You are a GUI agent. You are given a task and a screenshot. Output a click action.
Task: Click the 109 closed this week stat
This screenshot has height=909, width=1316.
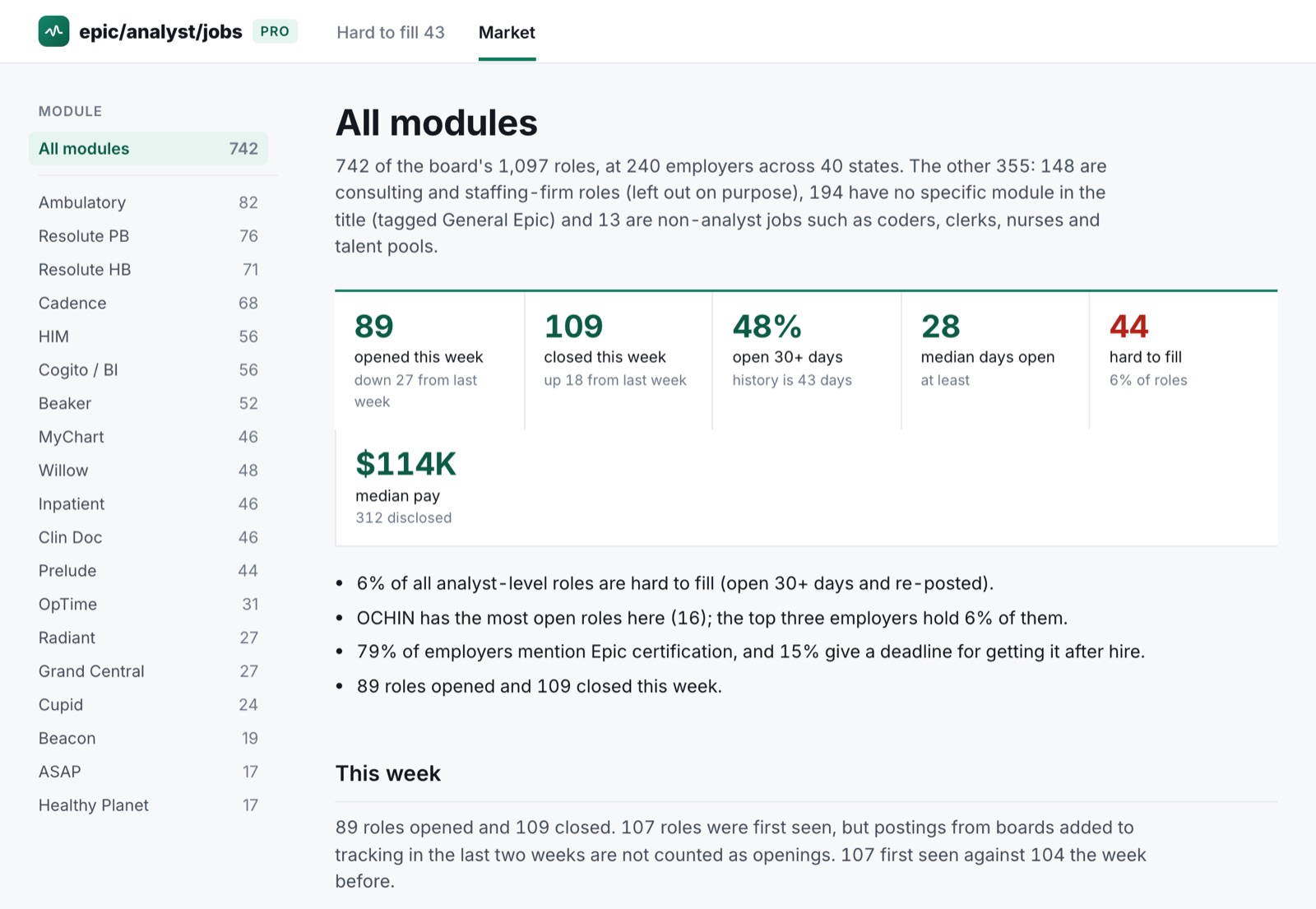tap(619, 360)
